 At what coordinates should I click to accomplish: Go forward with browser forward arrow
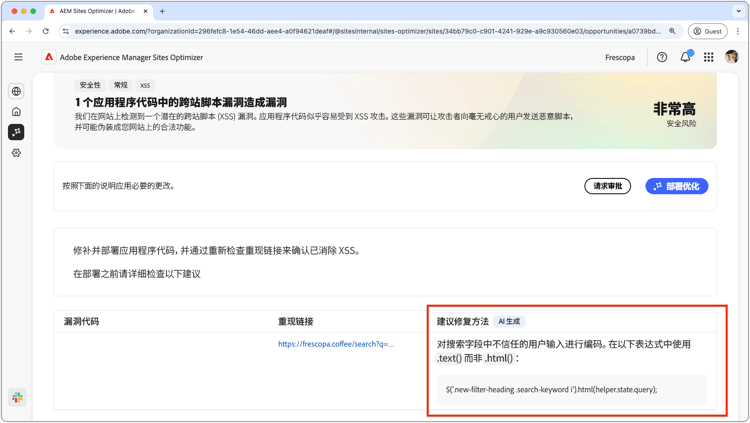(x=29, y=31)
